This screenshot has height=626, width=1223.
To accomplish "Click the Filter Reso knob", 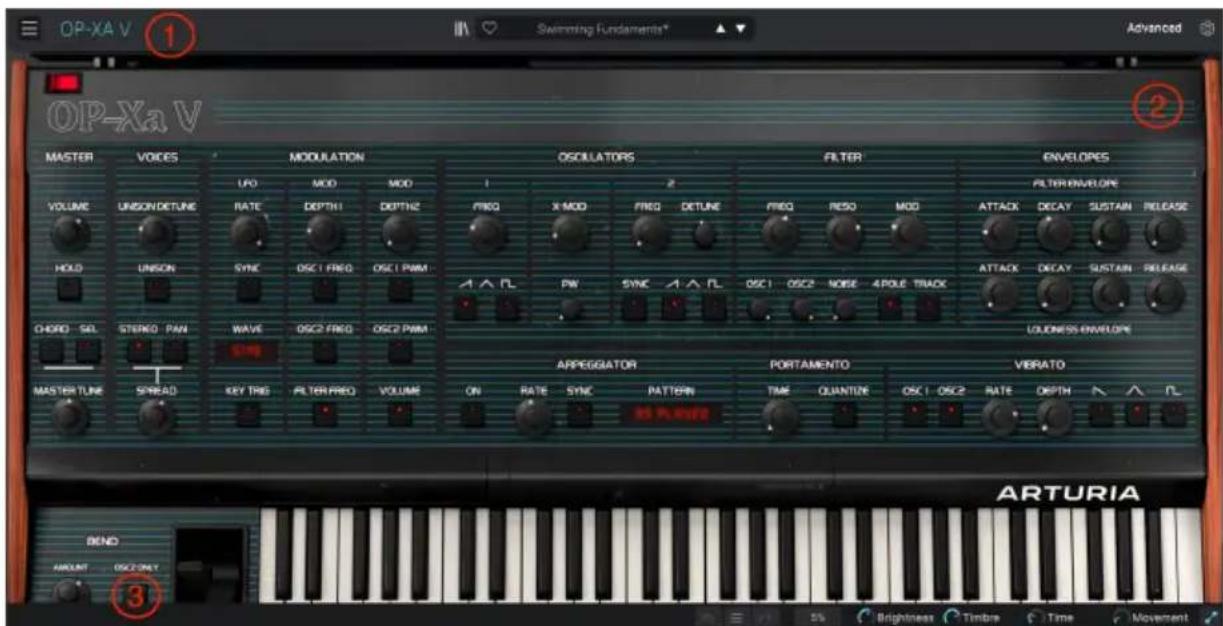I will [x=844, y=233].
